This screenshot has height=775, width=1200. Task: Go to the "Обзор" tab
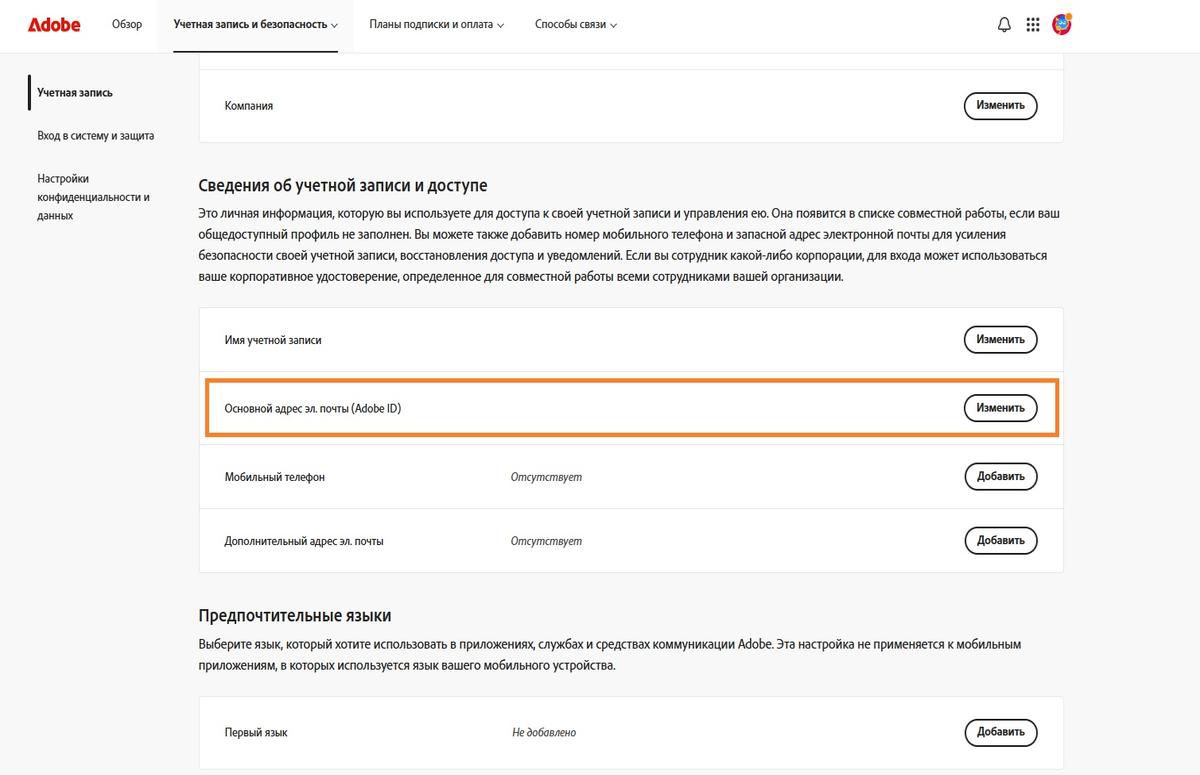coord(127,25)
